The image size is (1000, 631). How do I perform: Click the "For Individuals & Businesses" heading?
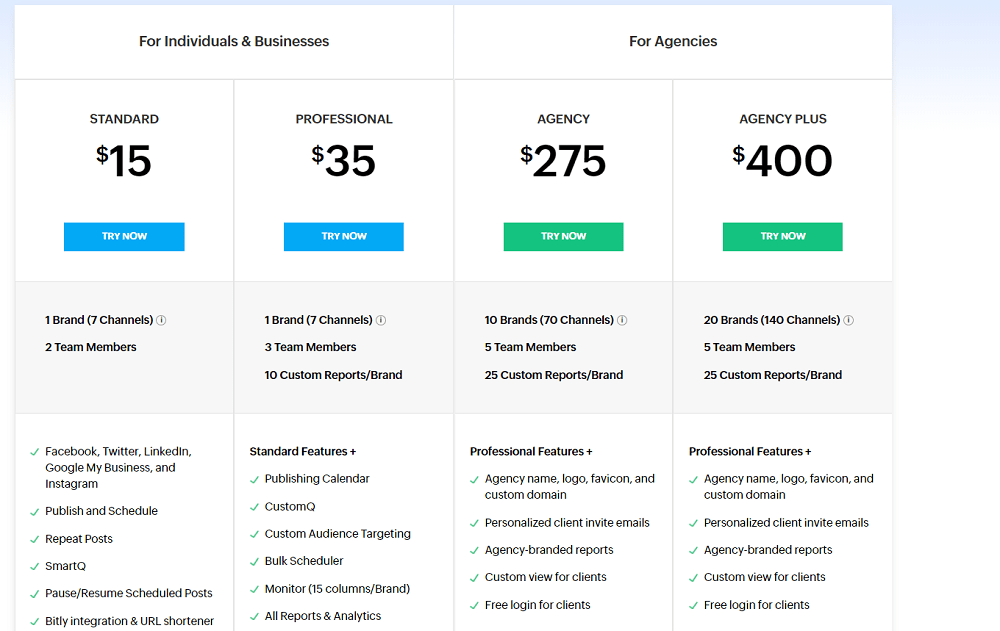tap(234, 41)
